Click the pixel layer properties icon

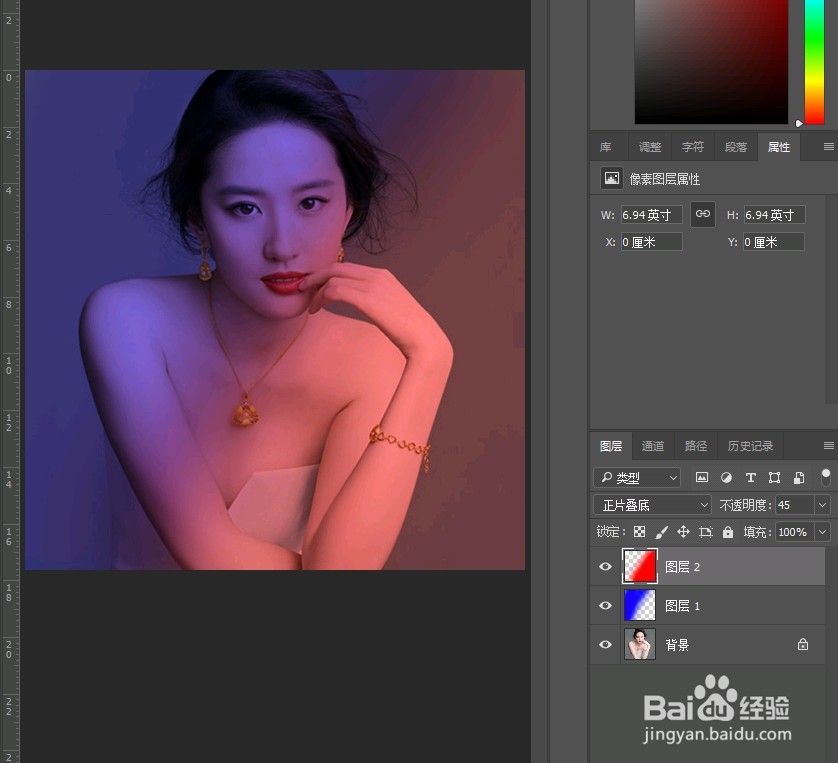612,178
